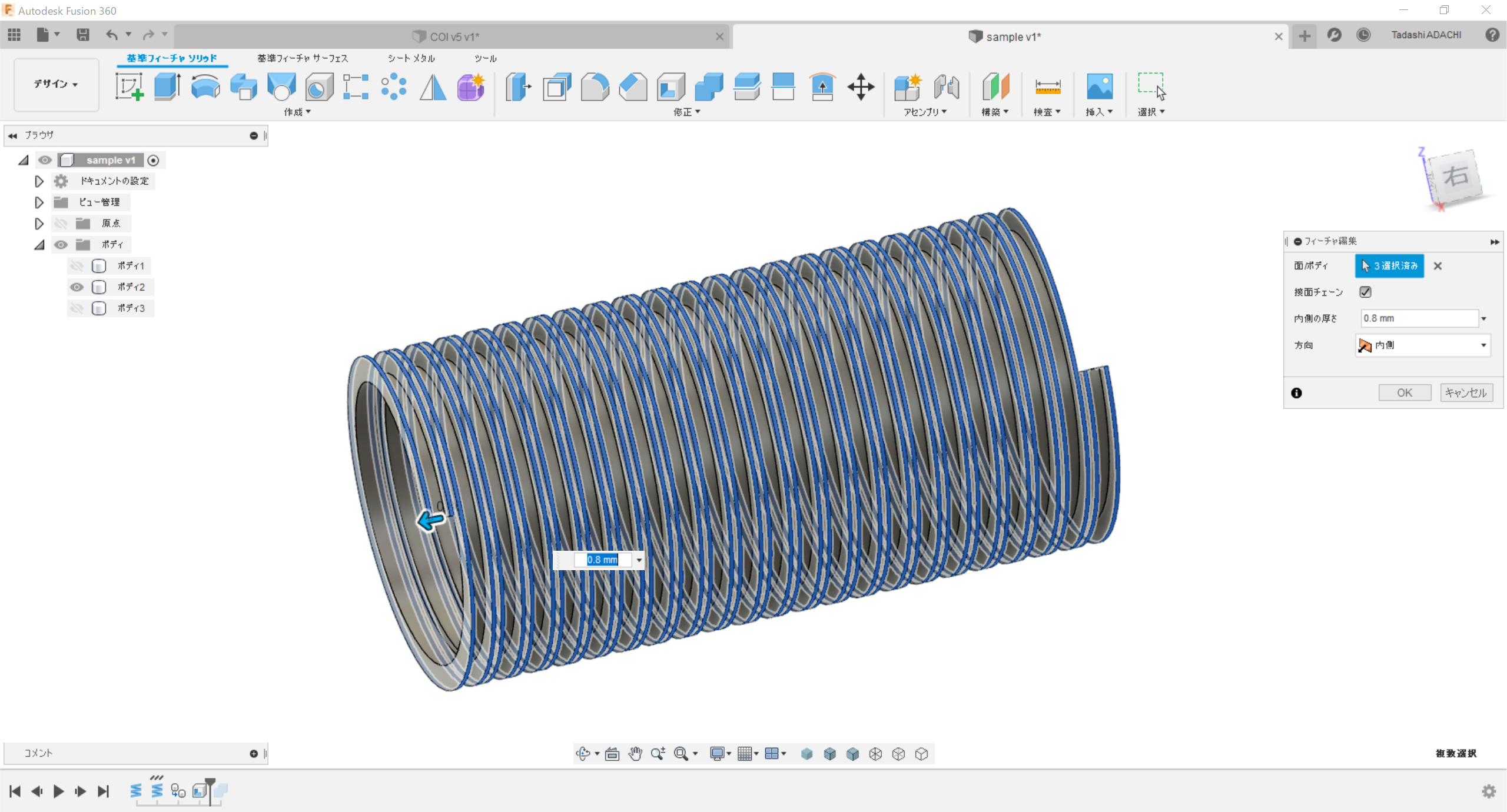Click the New Component assembly icon

tap(907, 87)
